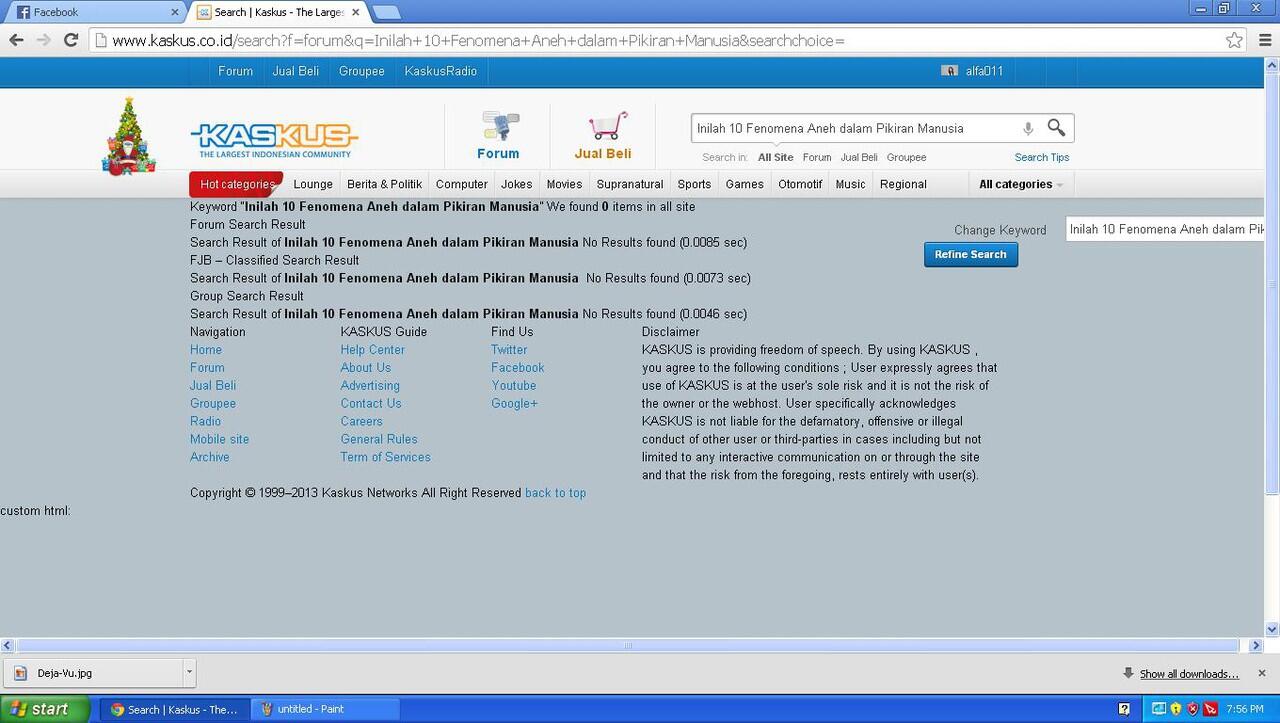Click the help tray icon in taskbar
This screenshot has height=723, width=1280.
pos(1124,709)
